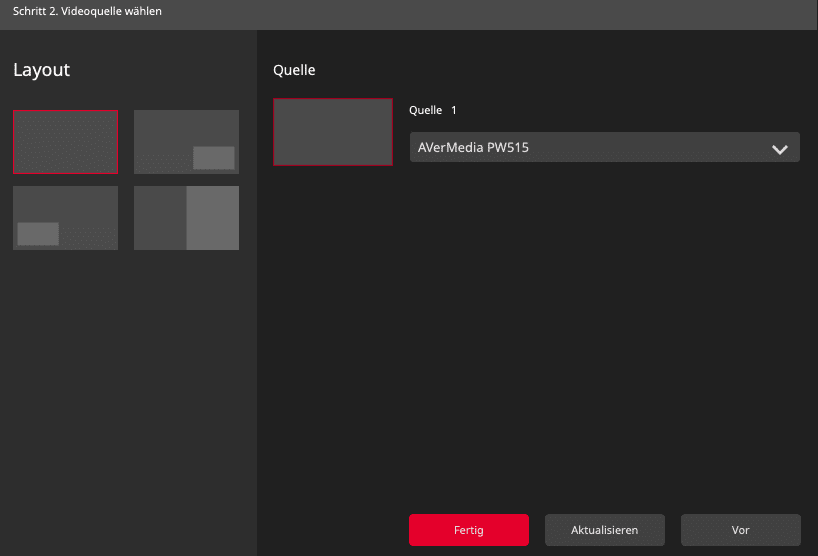Click the darker left half of split layout
The height and width of the screenshot is (556, 818).
(x=160, y=218)
